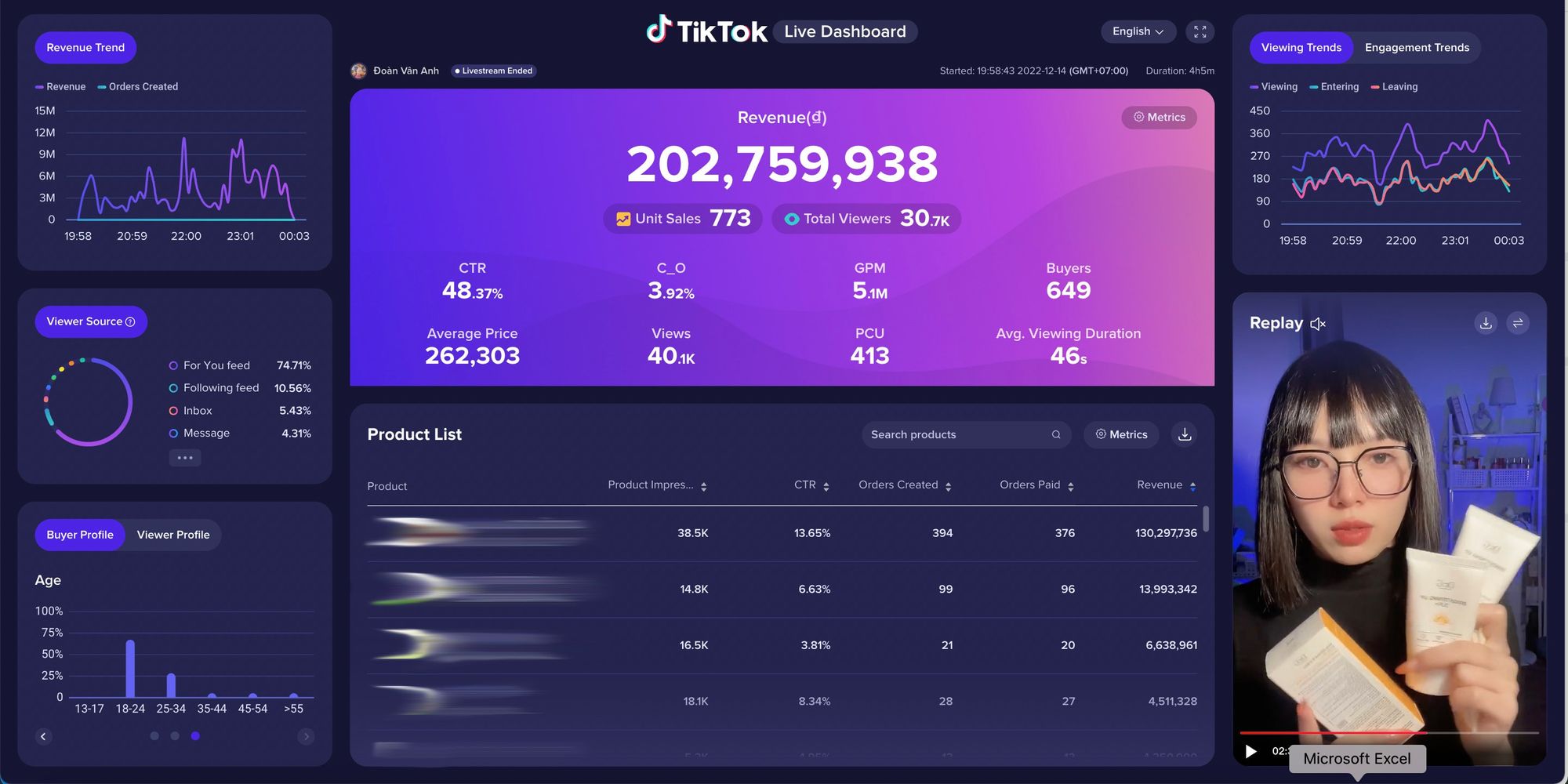Click the 4,511,328 revenue cell
The width and height of the screenshot is (1568, 784).
pyautogui.click(x=1173, y=702)
